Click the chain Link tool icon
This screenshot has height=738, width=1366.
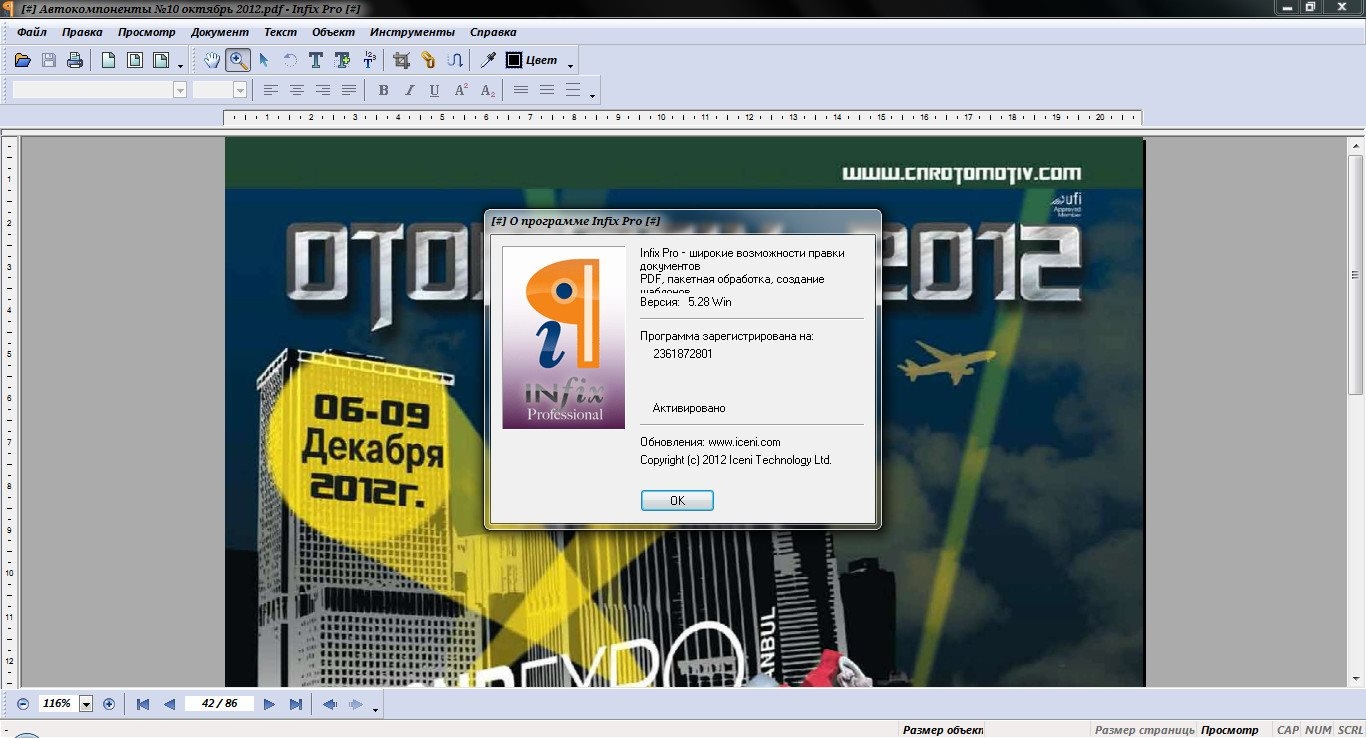point(428,60)
